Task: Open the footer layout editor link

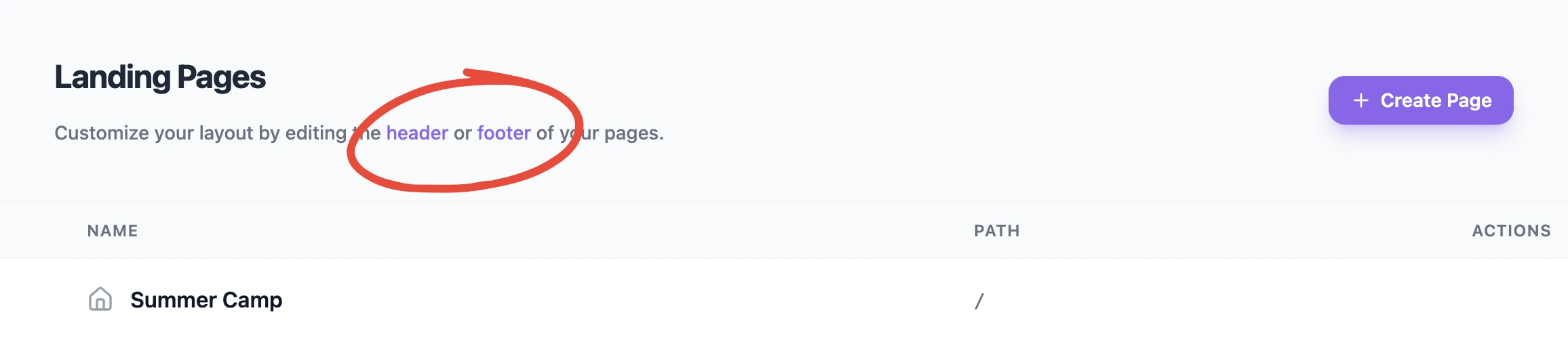Action: pos(504,133)
